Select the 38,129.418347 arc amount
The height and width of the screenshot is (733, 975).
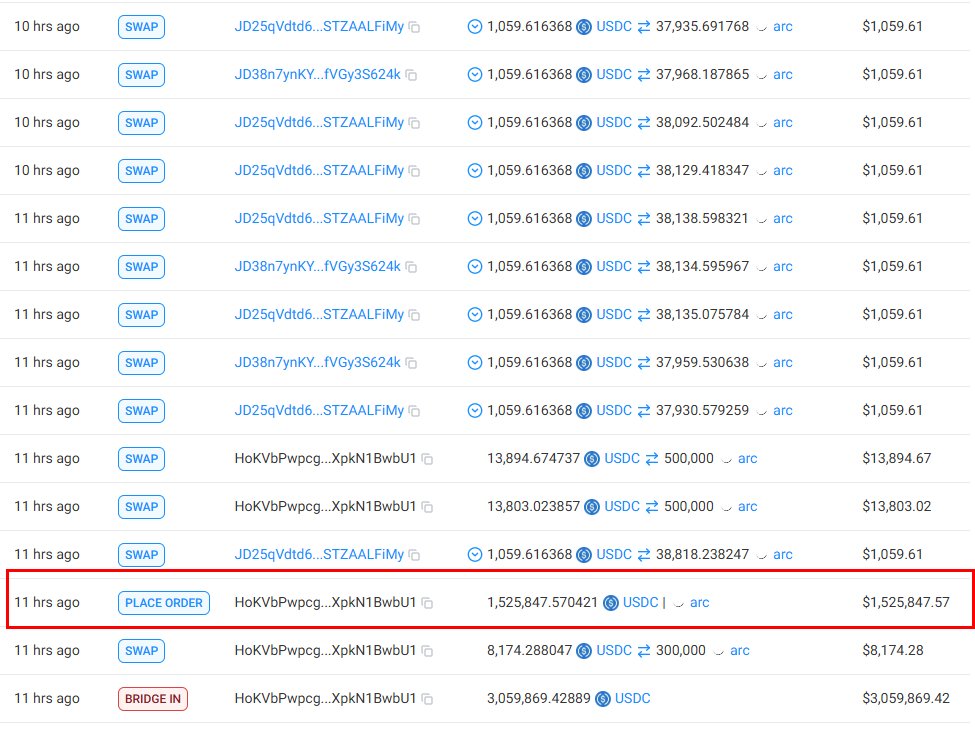(x=702, y=170)
